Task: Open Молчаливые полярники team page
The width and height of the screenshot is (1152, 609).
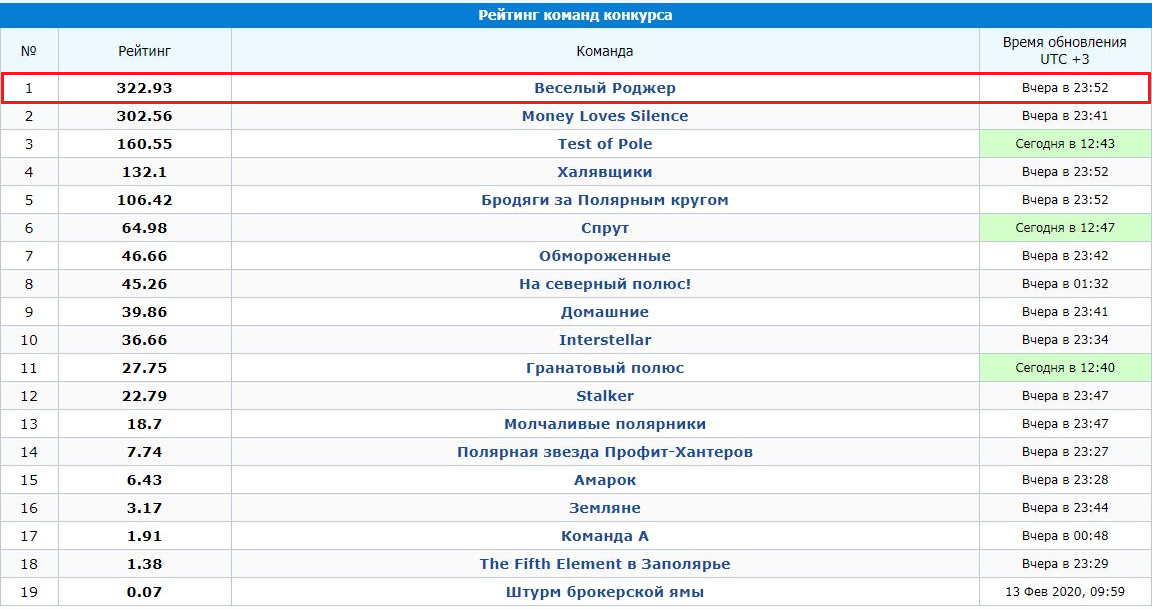Action: click(604, 424)
